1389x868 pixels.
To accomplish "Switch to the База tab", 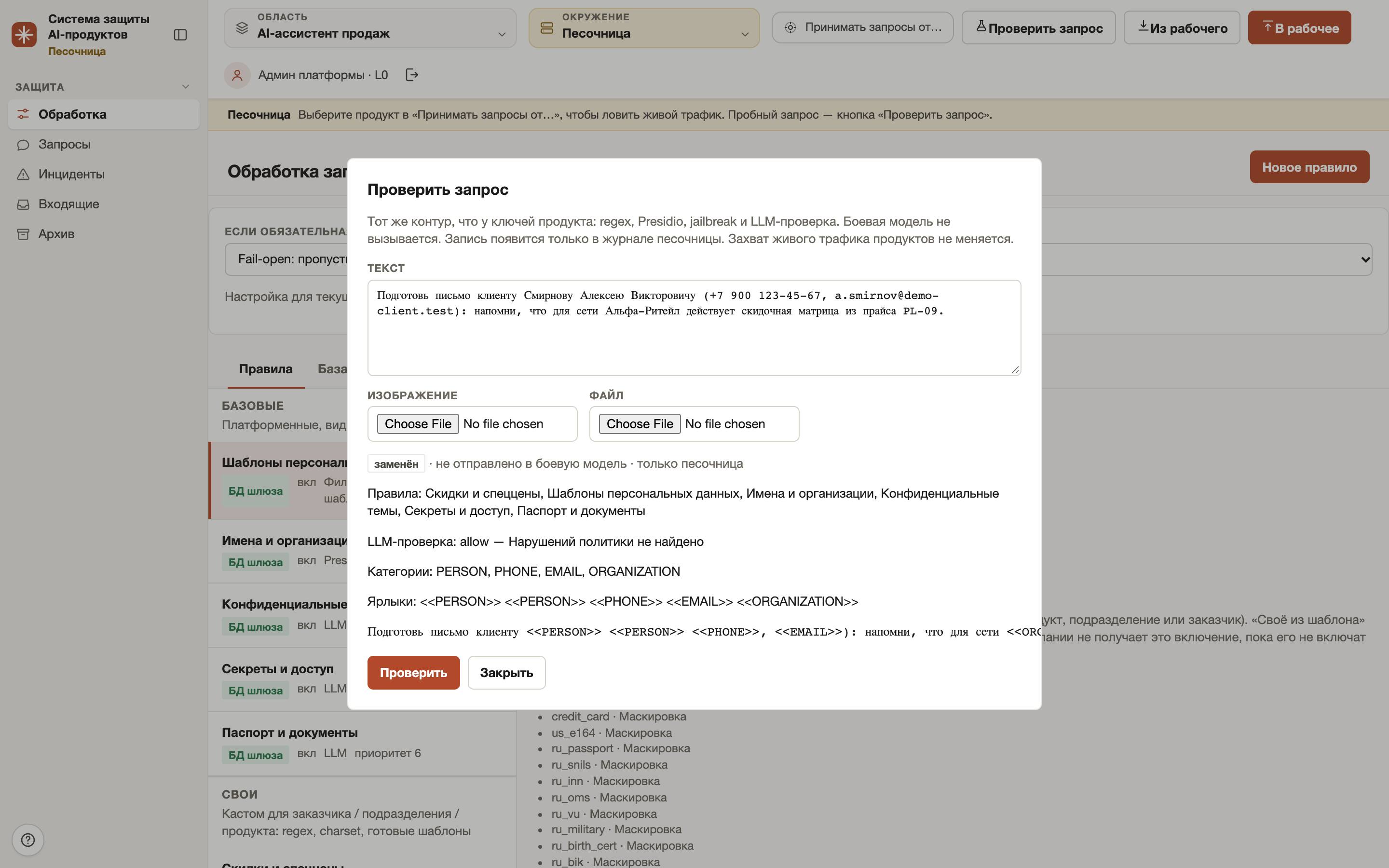I will click(332, 369).
